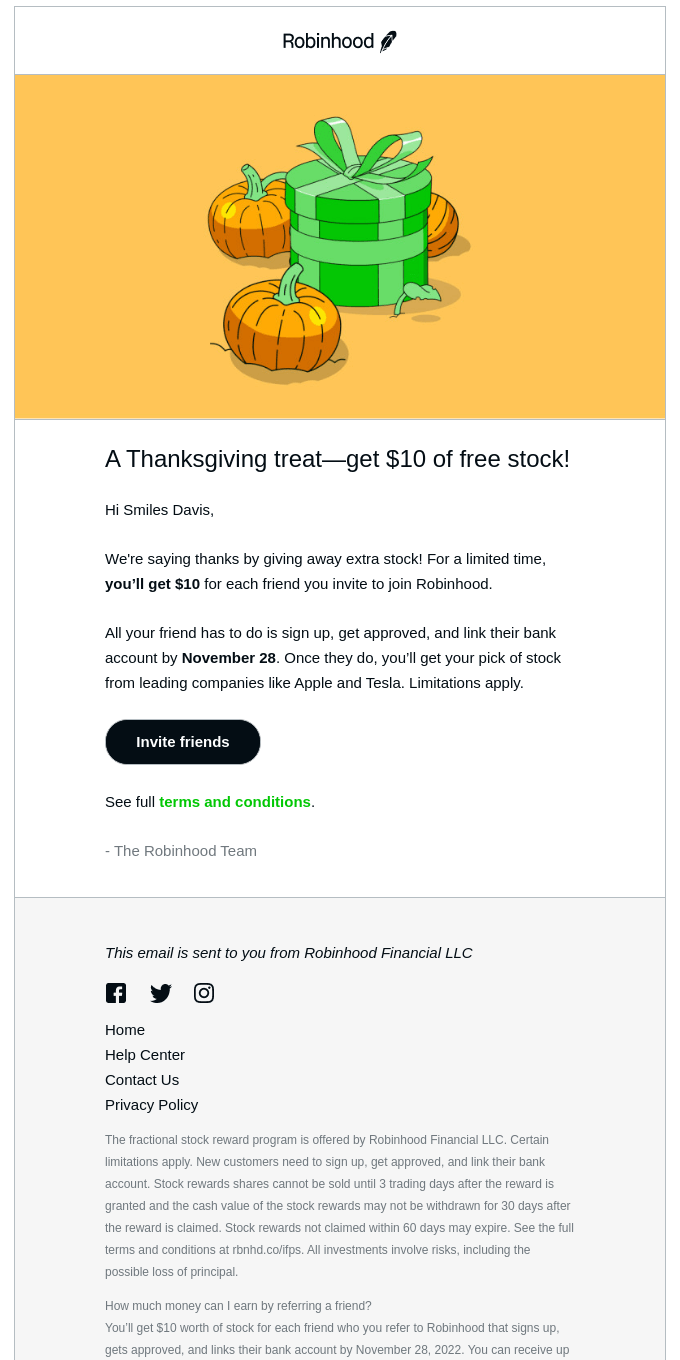
Task: Go to Home in the footer
Action: click(x=125, y=1029)
